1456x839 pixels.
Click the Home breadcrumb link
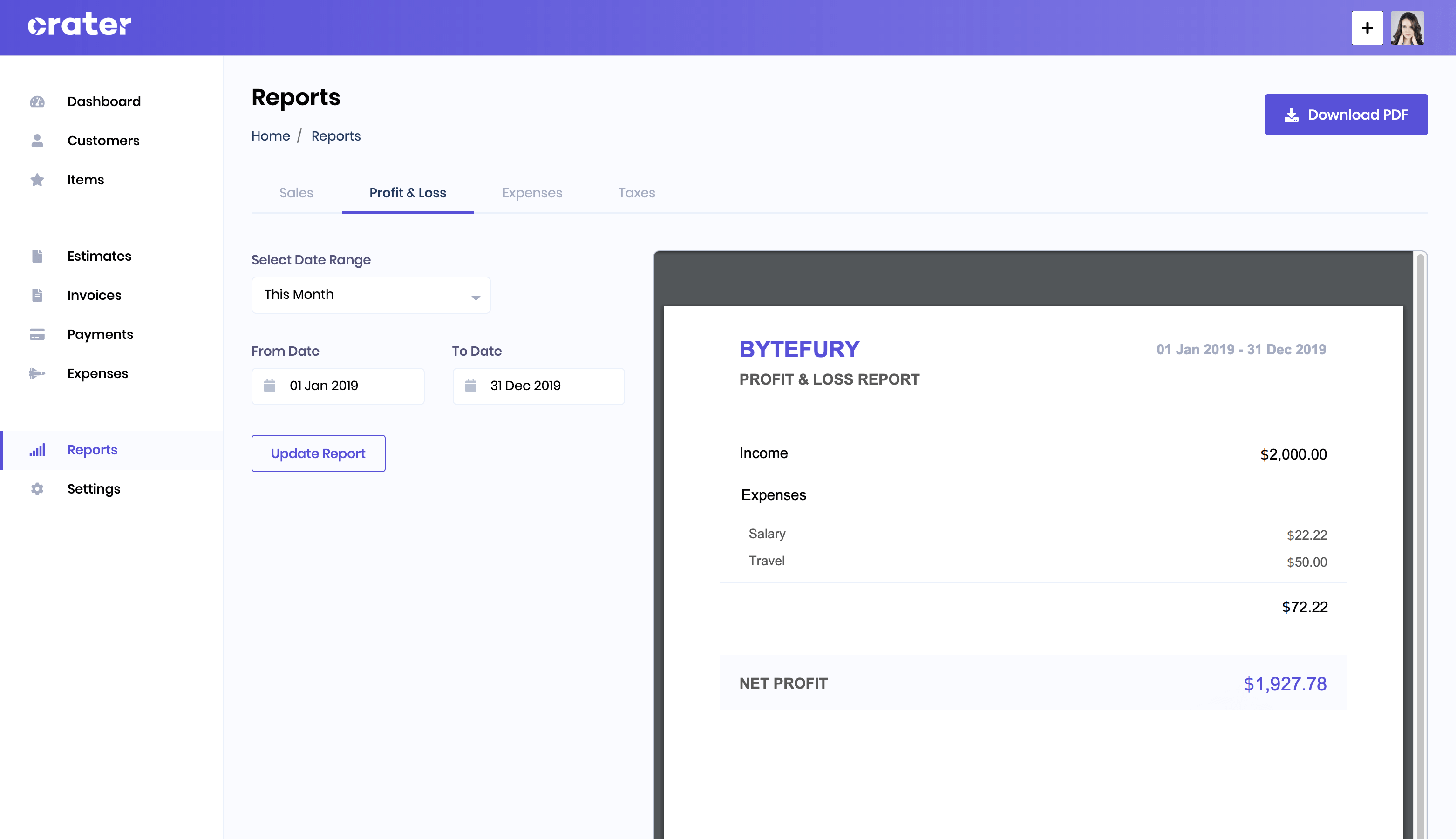click(x=270, y=135)
